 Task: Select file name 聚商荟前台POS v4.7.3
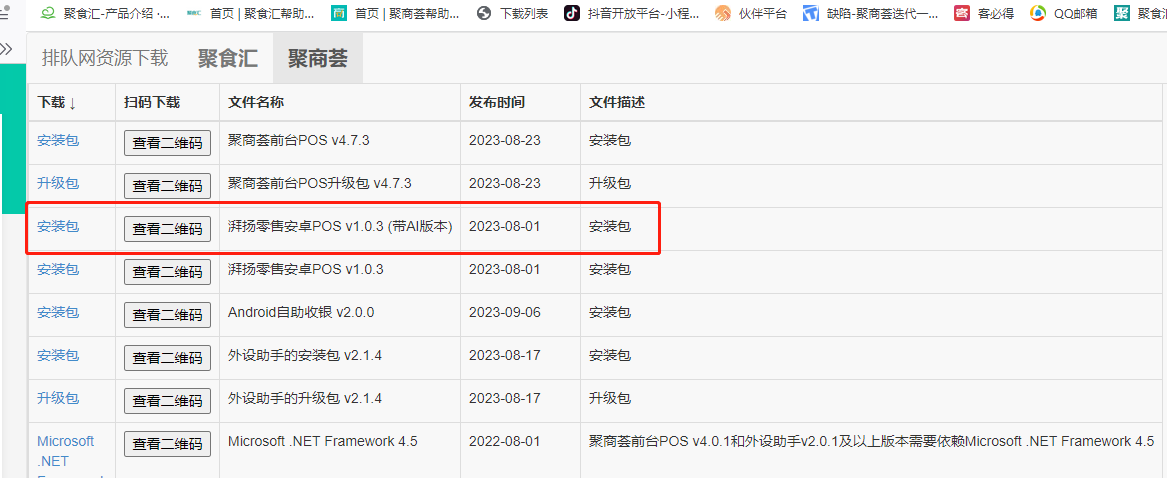(x=298, y=140)
